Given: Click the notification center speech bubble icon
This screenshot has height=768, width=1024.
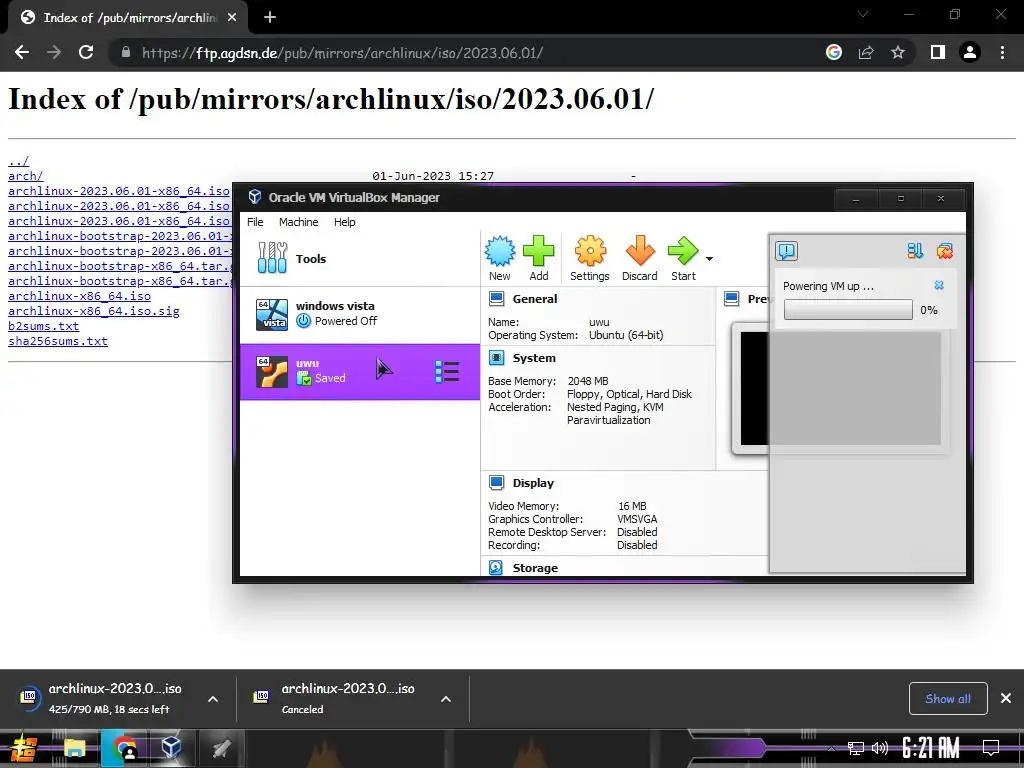Looking at the screenshot, I should tap(787, 251).
